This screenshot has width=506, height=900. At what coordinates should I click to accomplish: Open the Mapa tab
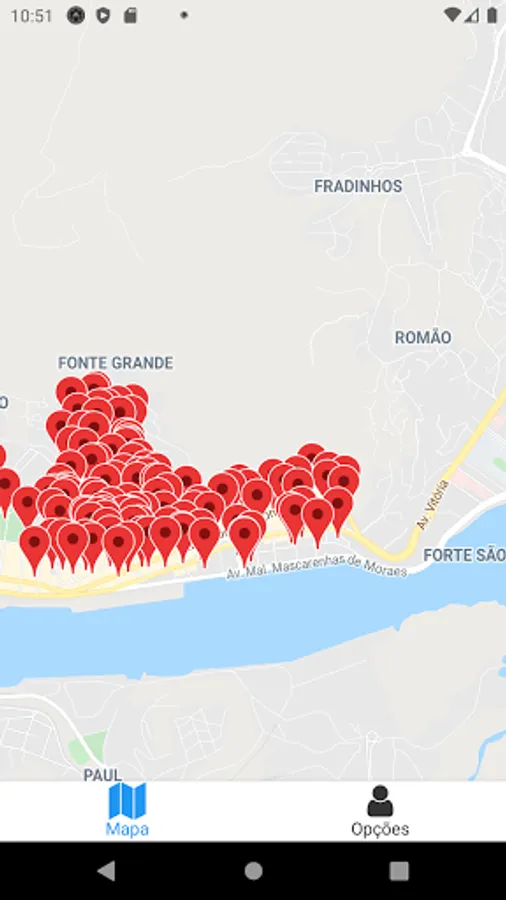coord(127,811)
